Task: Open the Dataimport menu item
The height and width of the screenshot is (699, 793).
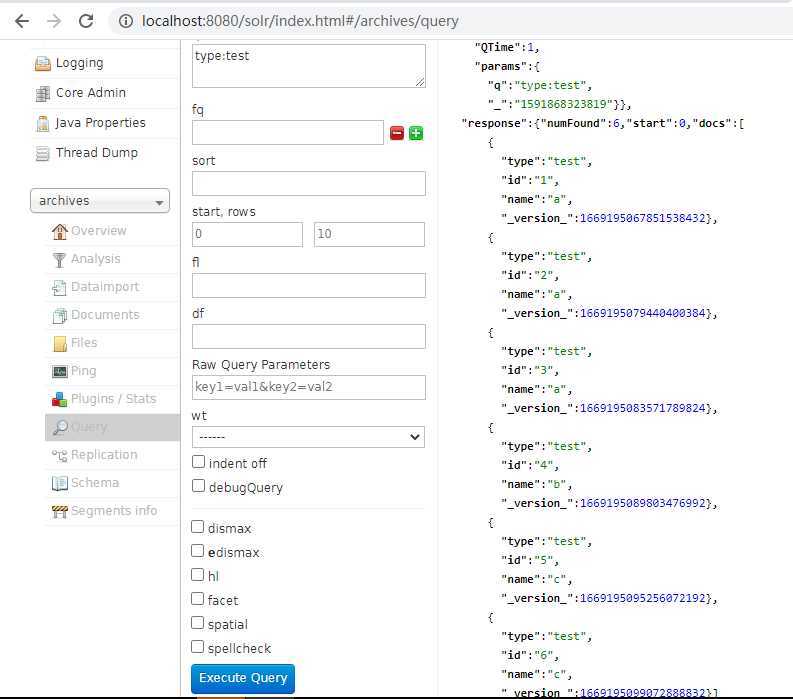Action: click(104, 287)
